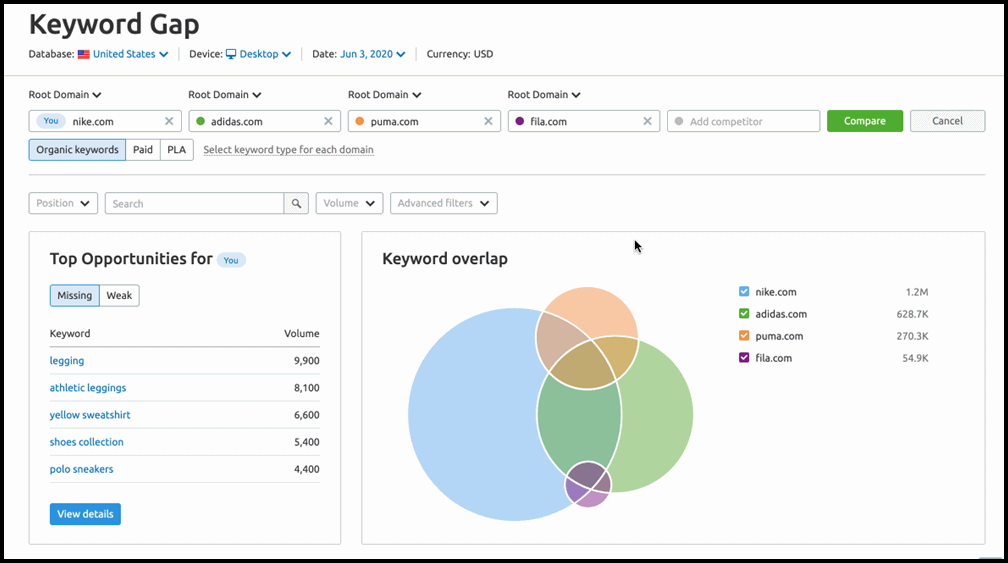Image resolution: width=1008 pixels, height=563 pixels.
Task: Uncheck the puma.com legend checkbox
Action: [x=744, y=335]
